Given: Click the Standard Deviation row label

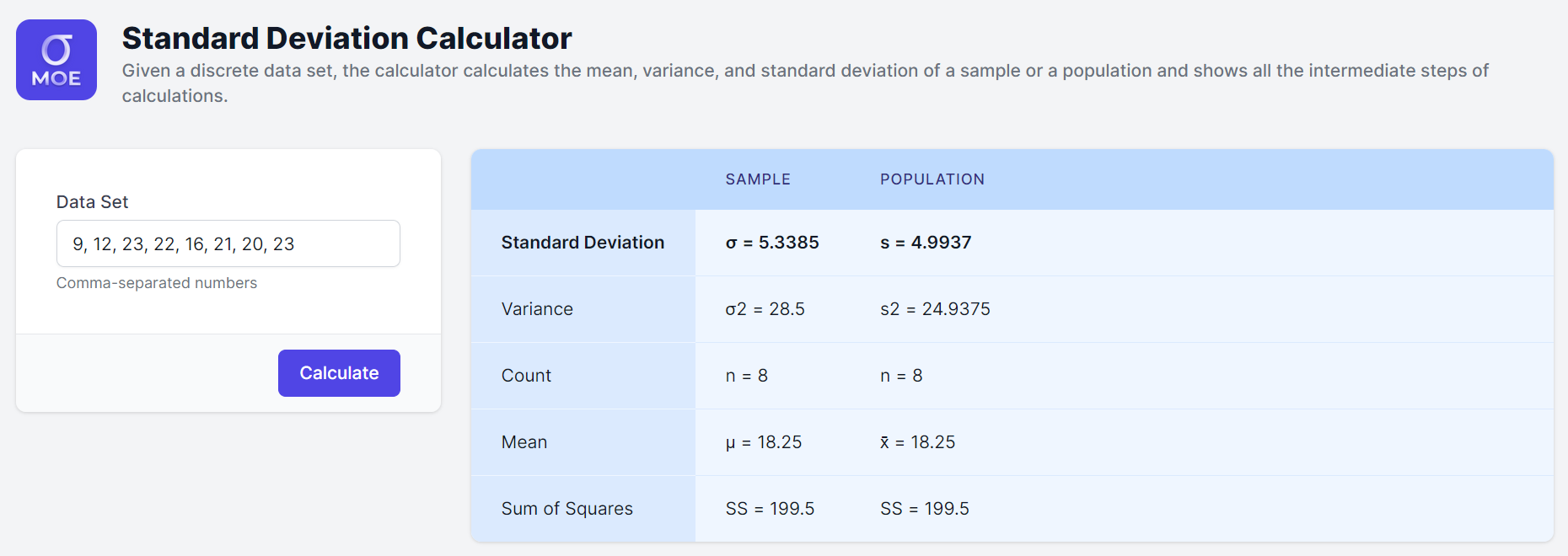Looking at the screenshot, I should (583, 243).
